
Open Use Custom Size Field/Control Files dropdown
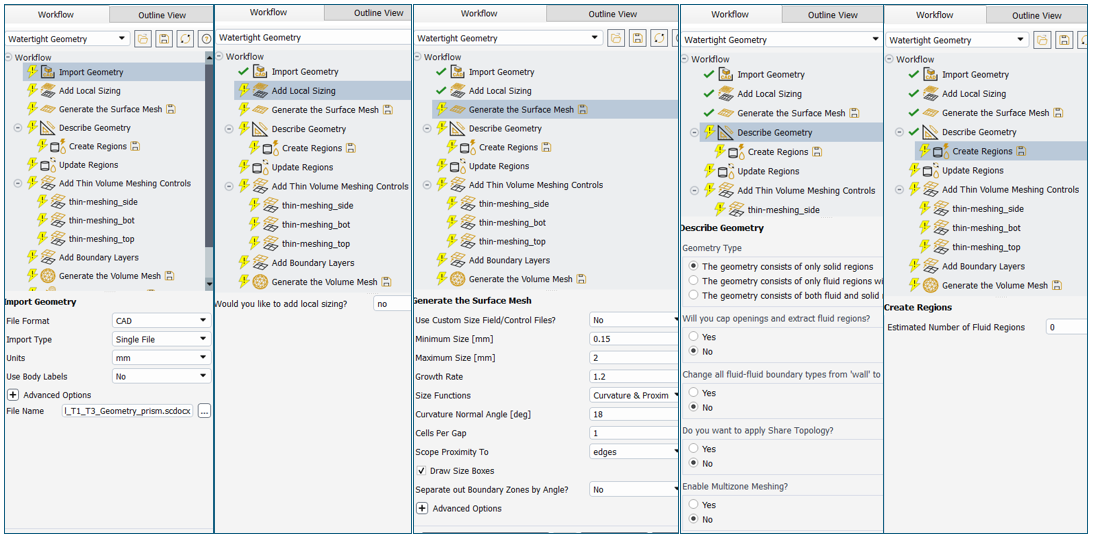(633, 320)
